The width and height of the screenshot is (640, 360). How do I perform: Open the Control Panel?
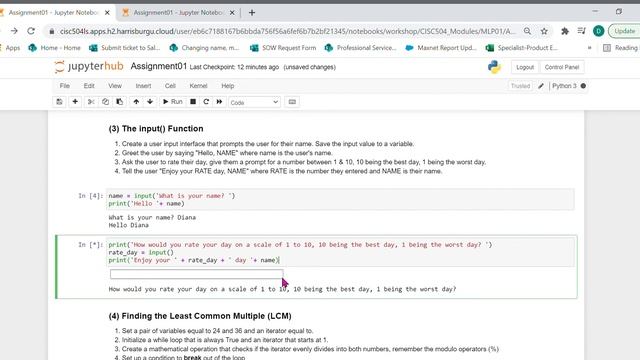(x=562, y=67)
